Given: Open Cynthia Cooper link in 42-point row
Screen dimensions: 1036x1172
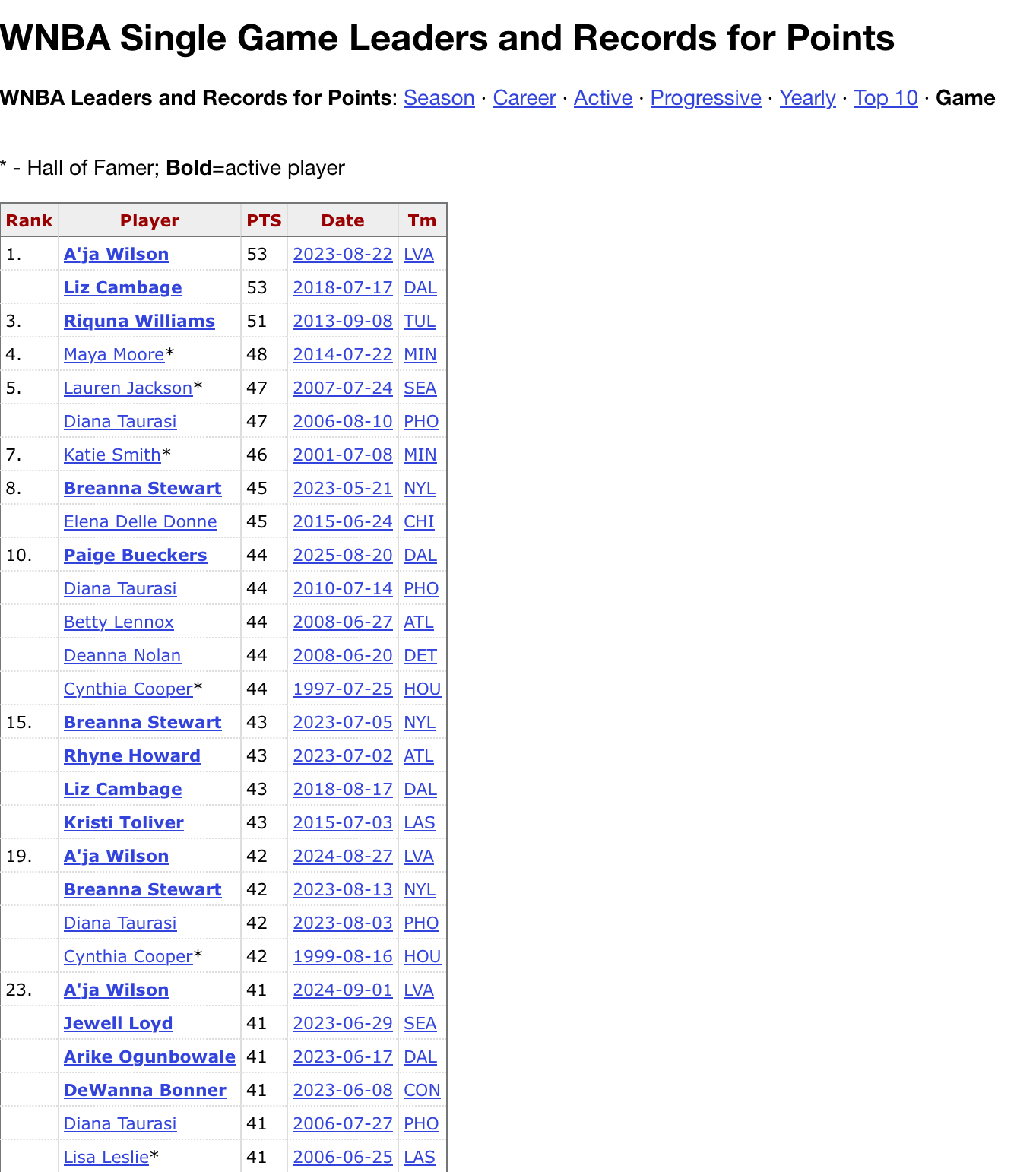Looking at the screenshot, I should click(128, 956).
